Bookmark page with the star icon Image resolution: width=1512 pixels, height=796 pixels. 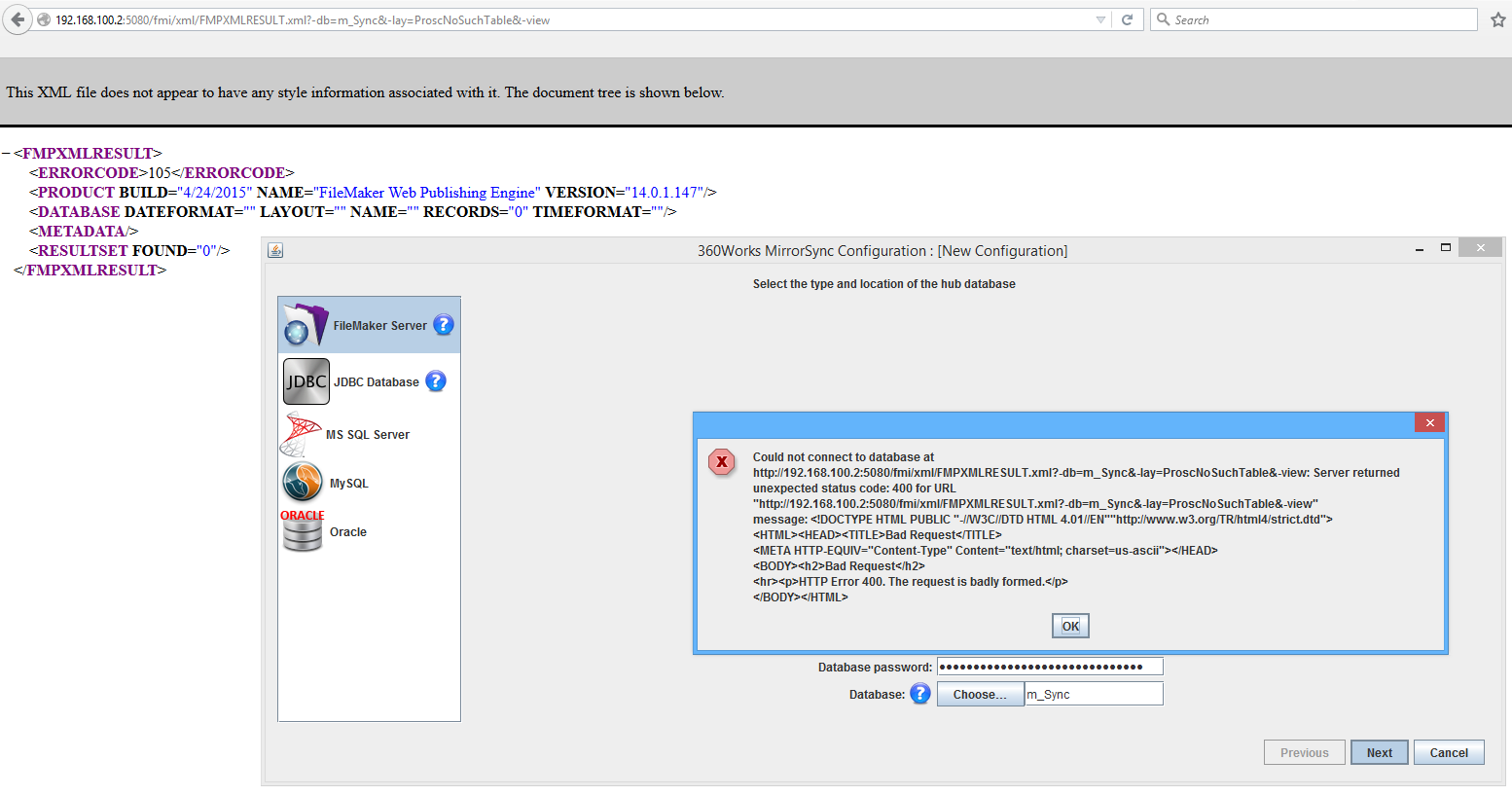[1498, 19]
